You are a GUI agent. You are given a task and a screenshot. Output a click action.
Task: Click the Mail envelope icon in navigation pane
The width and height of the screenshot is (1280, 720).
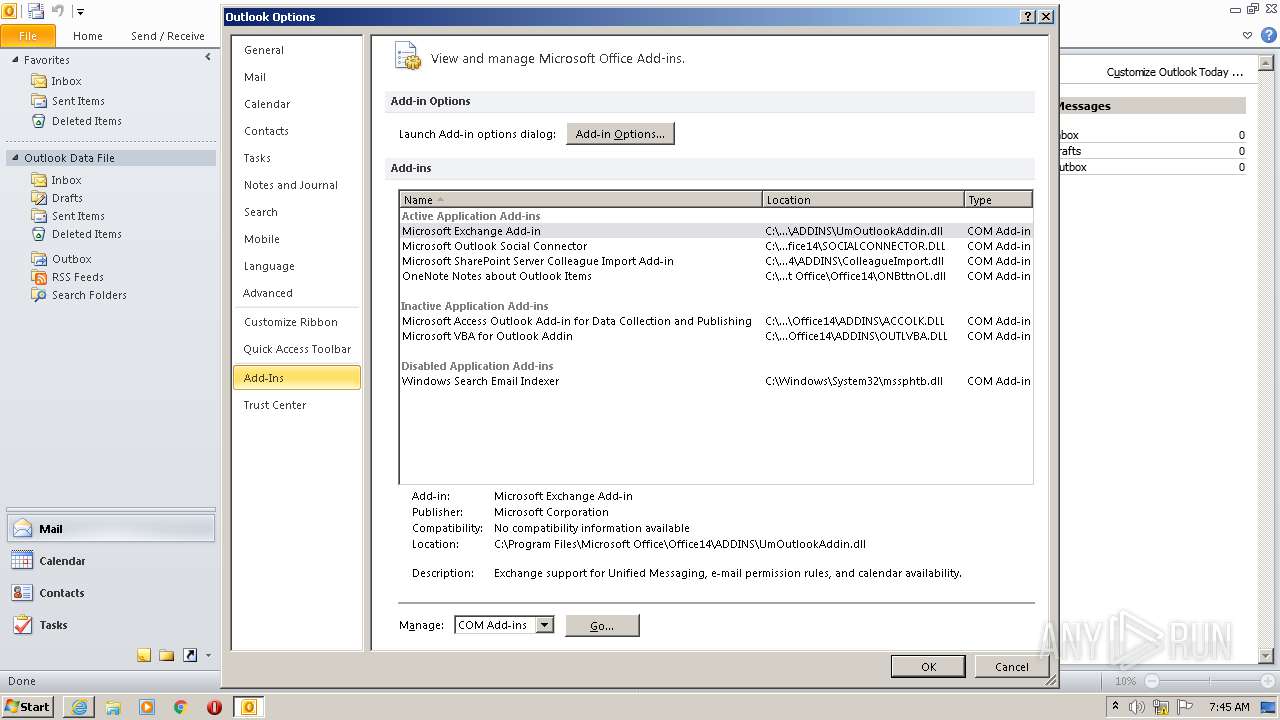22,529
